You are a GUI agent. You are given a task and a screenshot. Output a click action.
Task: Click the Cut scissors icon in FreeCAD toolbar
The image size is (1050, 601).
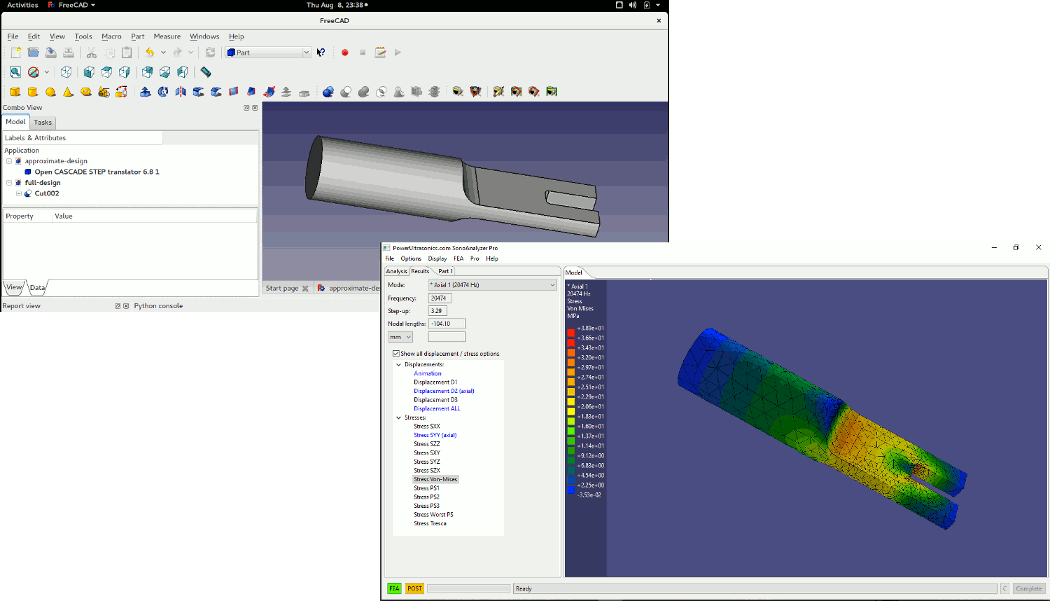tap(92, 52)
